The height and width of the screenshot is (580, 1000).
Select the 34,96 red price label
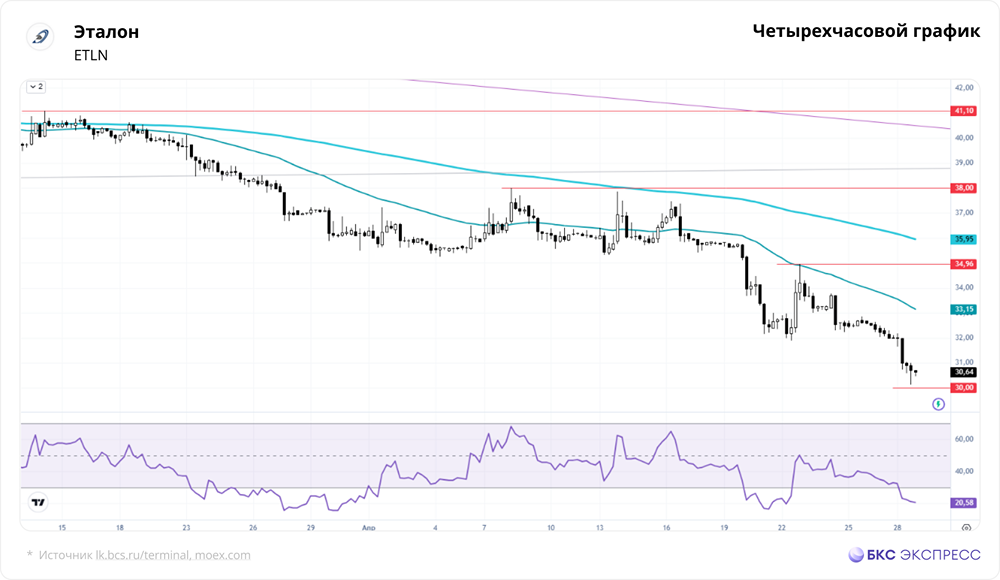(964, 264)
